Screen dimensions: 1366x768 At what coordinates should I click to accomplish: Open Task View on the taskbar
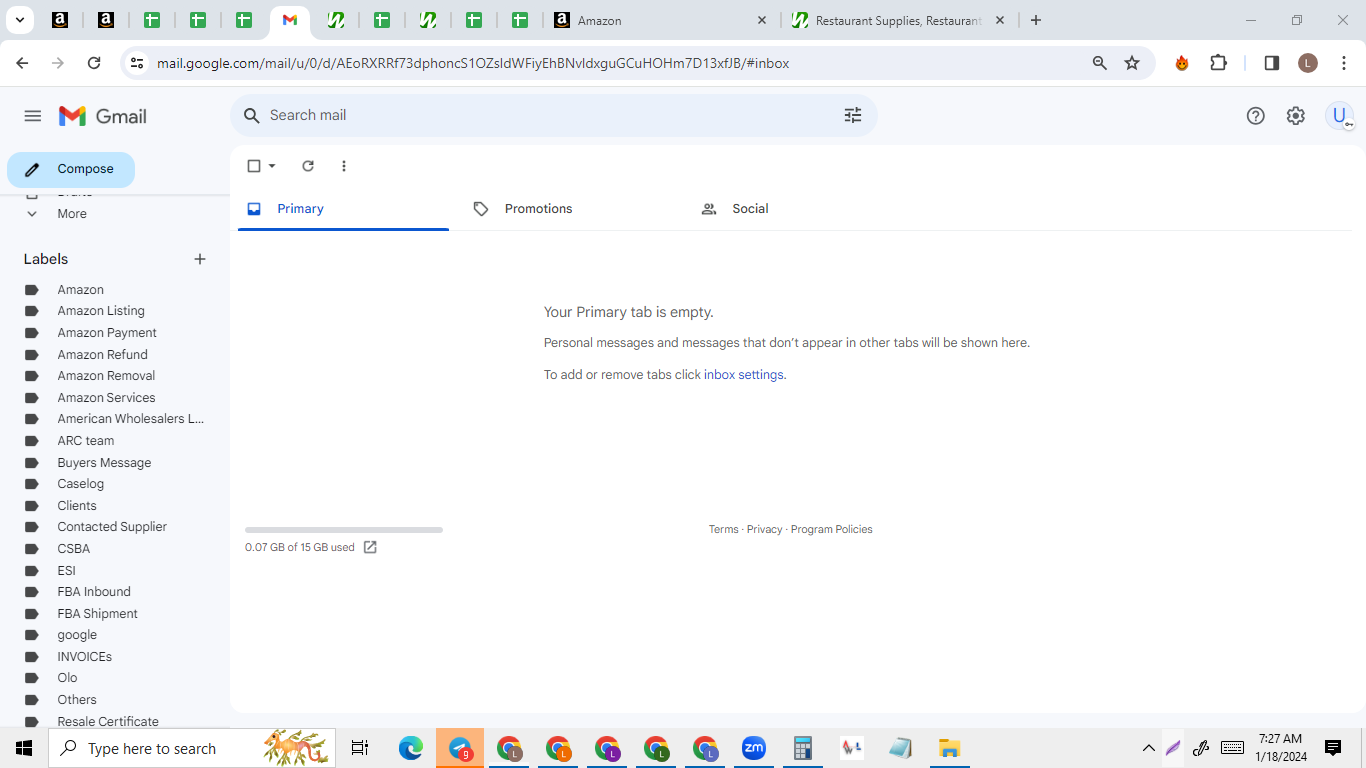[360, 748]
